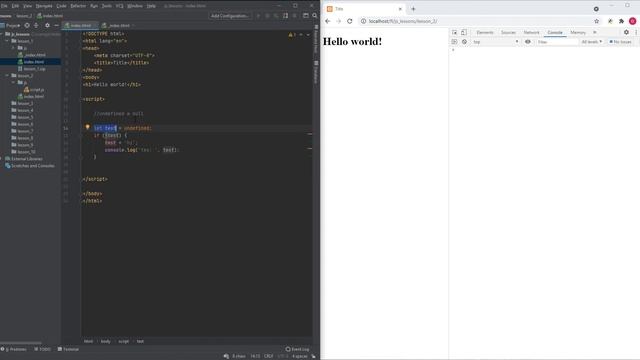640x360 pixels.
Task: Click the DevTools inspect element icon
Action: point(454,32)
